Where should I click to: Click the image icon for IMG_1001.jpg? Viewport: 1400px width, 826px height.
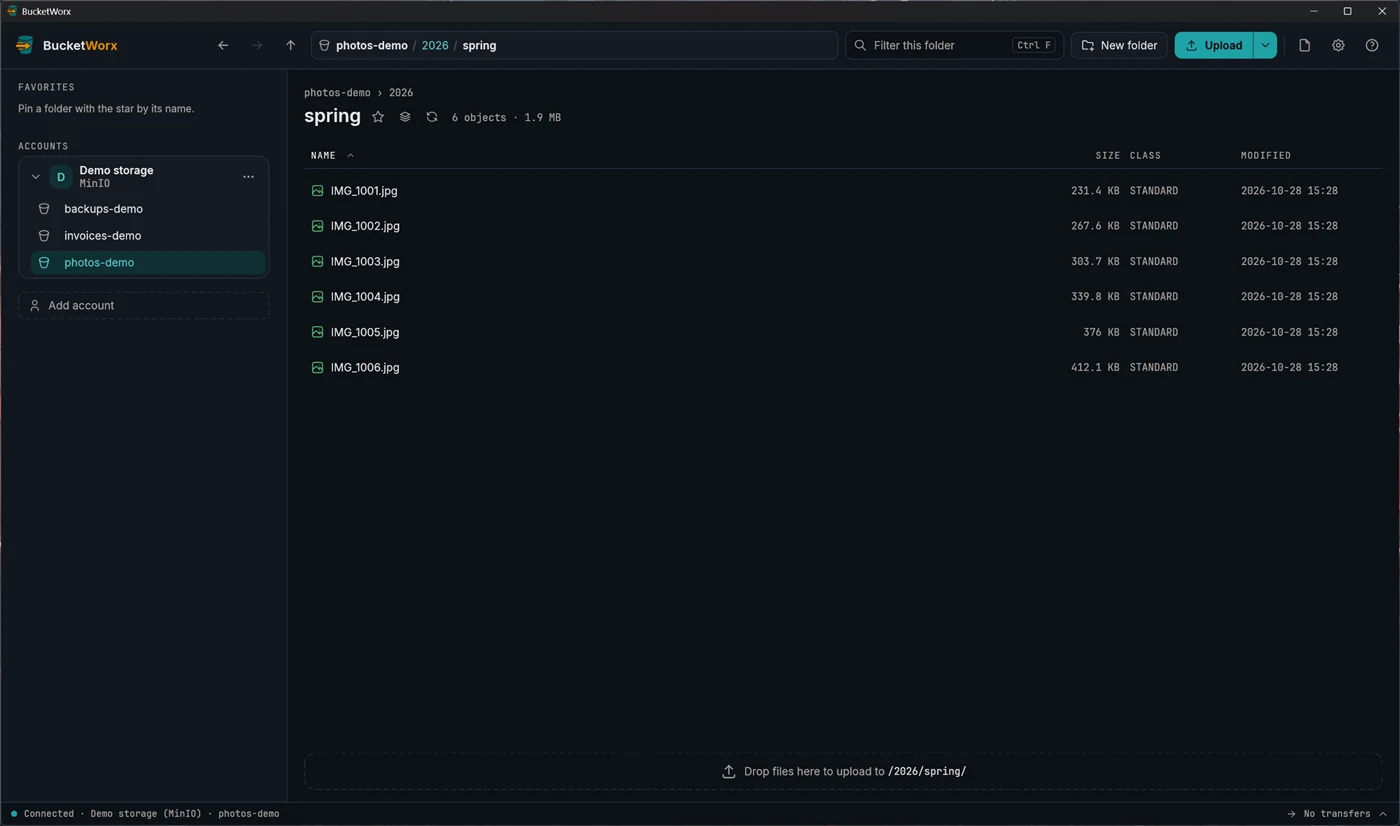pyautogui.click(x=317, y=190)
